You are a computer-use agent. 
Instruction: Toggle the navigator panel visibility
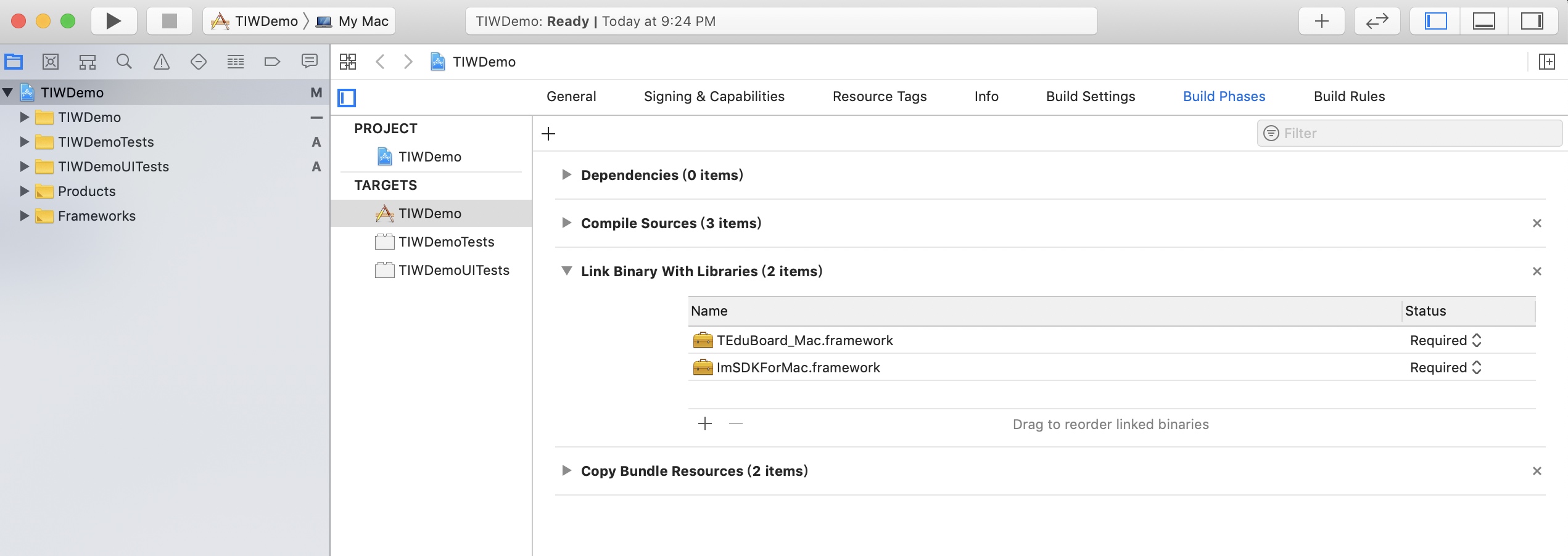[x=1435, y=21]
